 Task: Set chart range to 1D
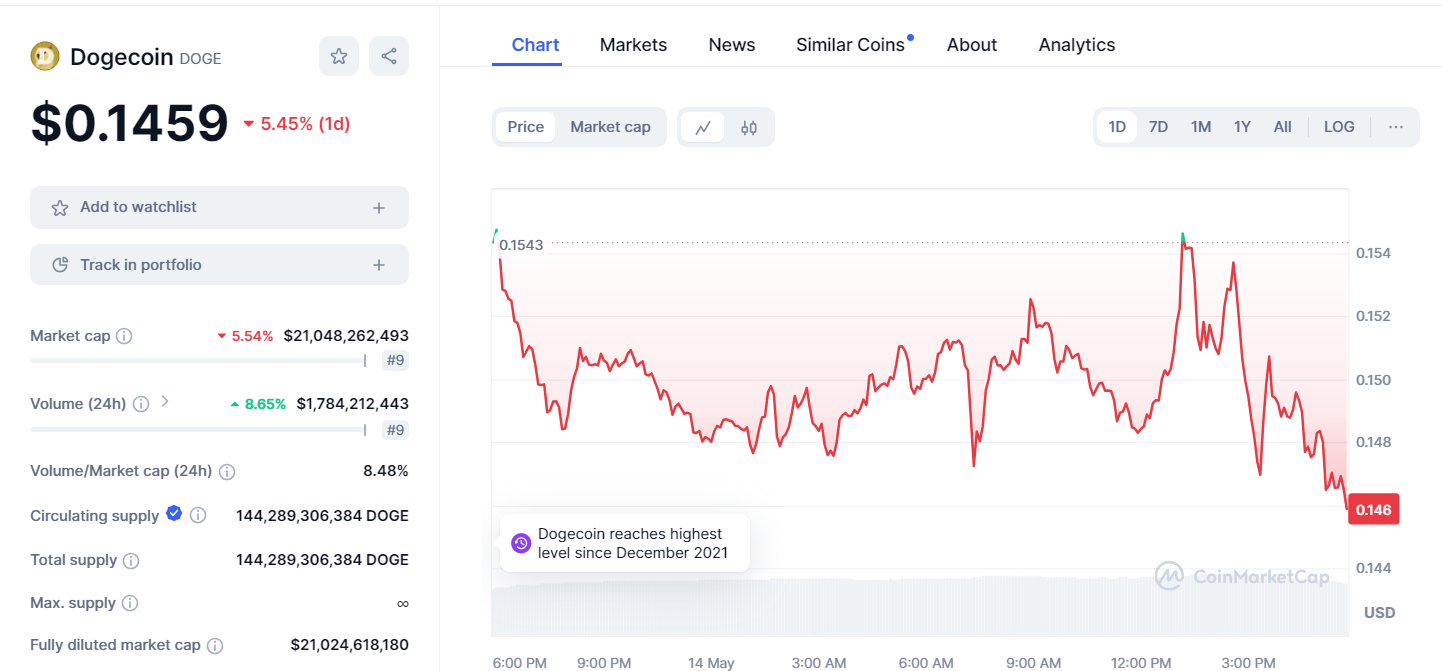[x=1117, y=127]
